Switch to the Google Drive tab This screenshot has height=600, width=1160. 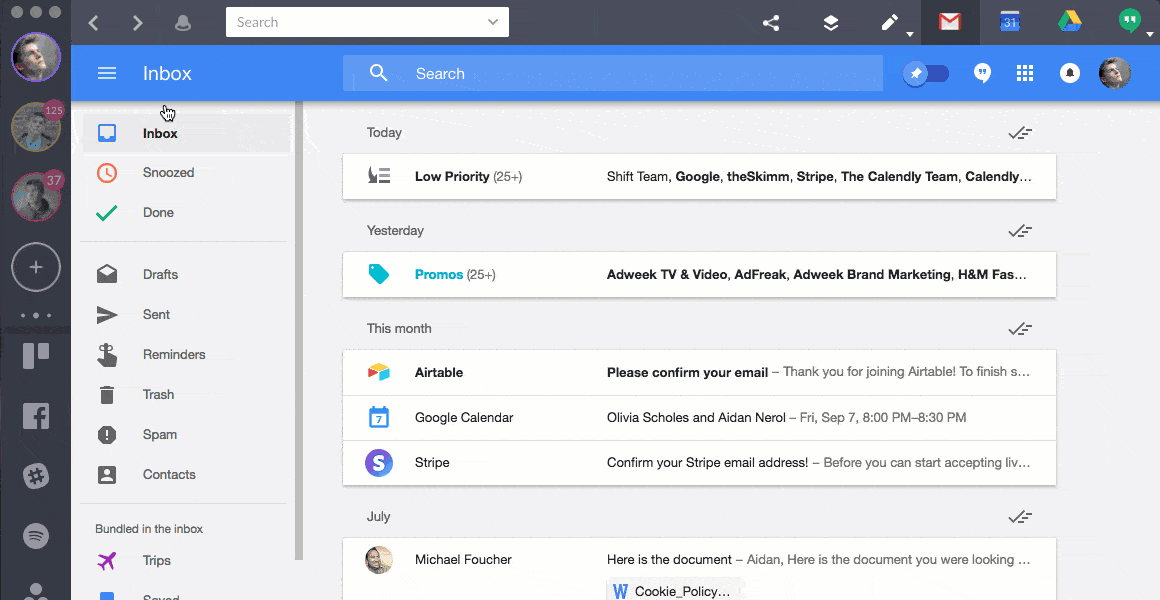(x=1069, y=21)
